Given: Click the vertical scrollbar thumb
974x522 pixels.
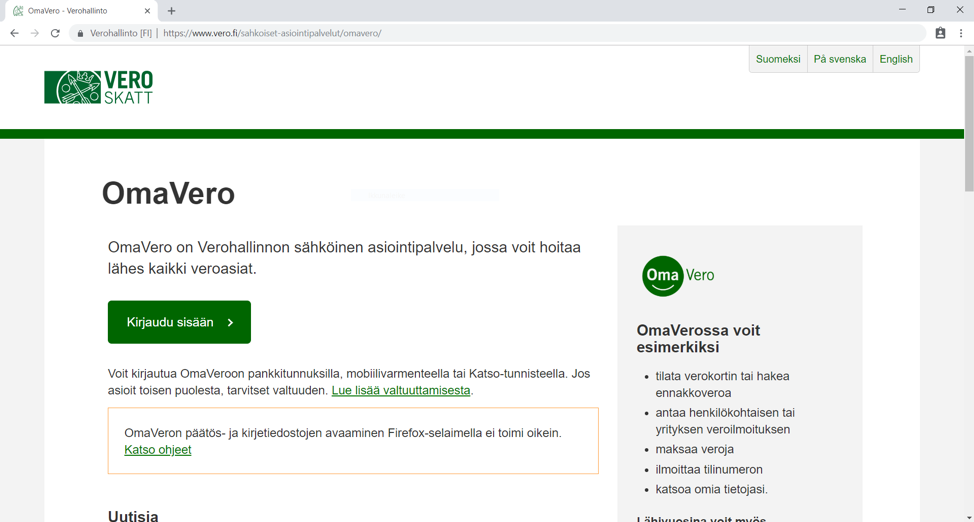Looking at the screenshot, I should 968,120.
